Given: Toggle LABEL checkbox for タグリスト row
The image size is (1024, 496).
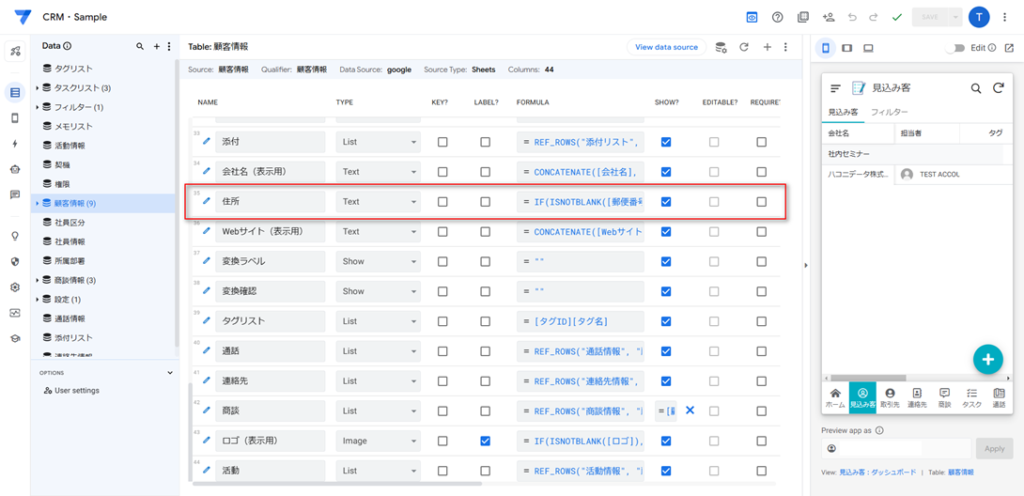Looking at the screenshot, I should pyautogui.click(x=485, y=321).
